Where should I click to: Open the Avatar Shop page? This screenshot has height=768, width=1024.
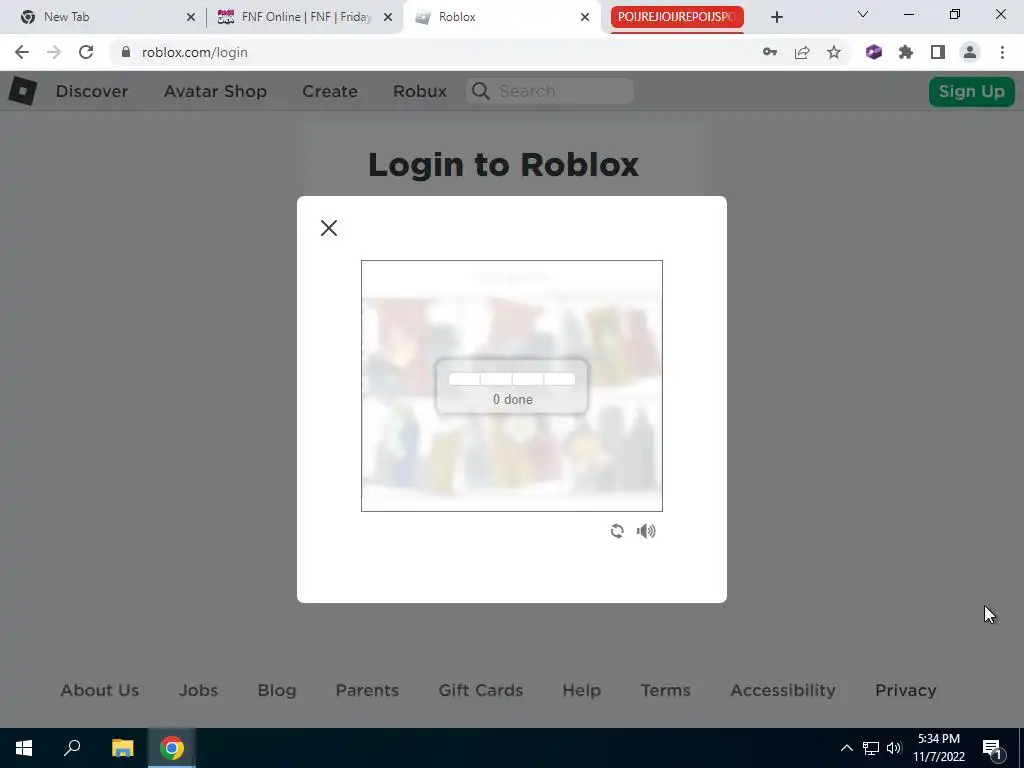coord(215,91)
